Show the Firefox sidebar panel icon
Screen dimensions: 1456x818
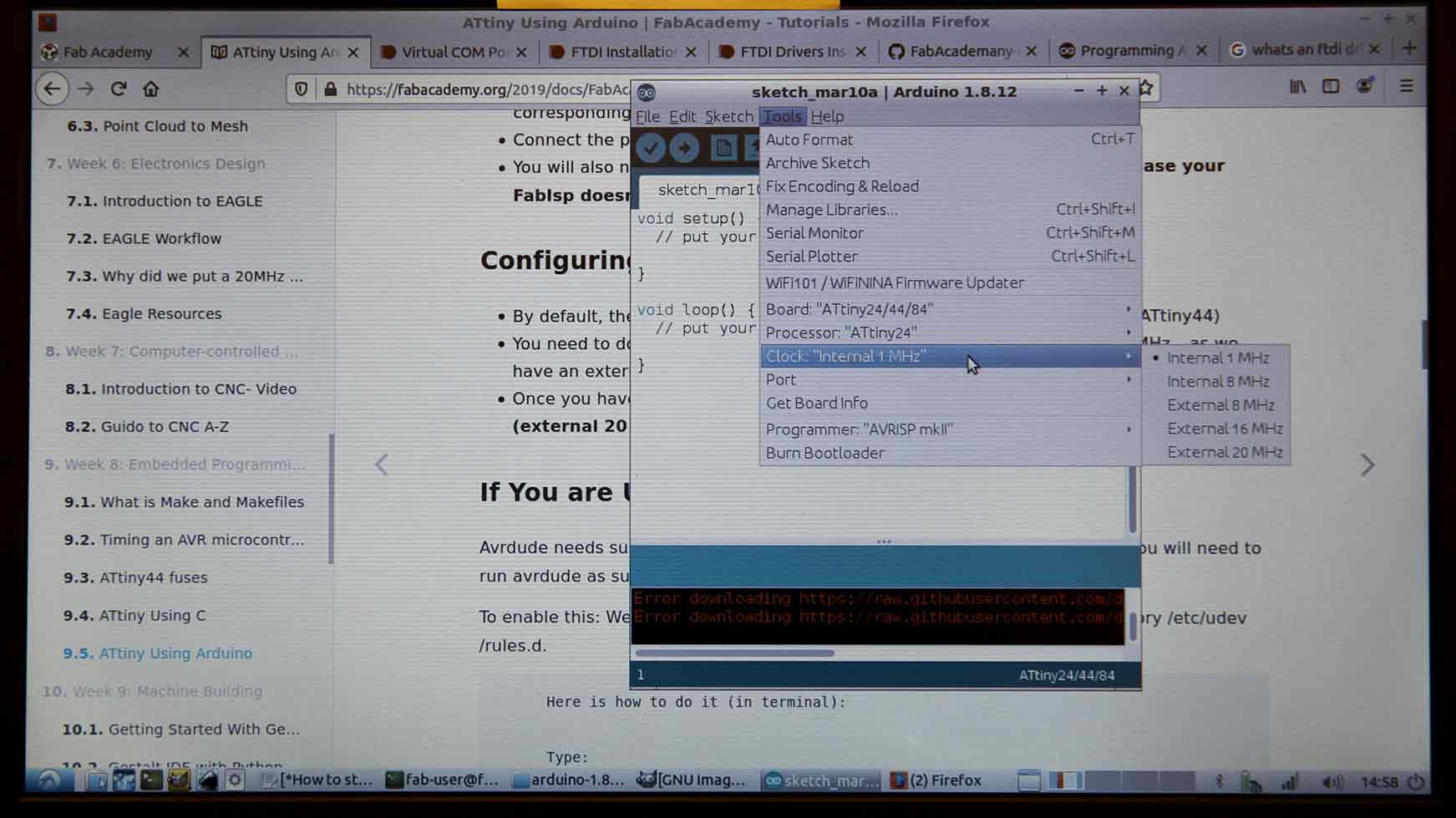(1331, 86)
